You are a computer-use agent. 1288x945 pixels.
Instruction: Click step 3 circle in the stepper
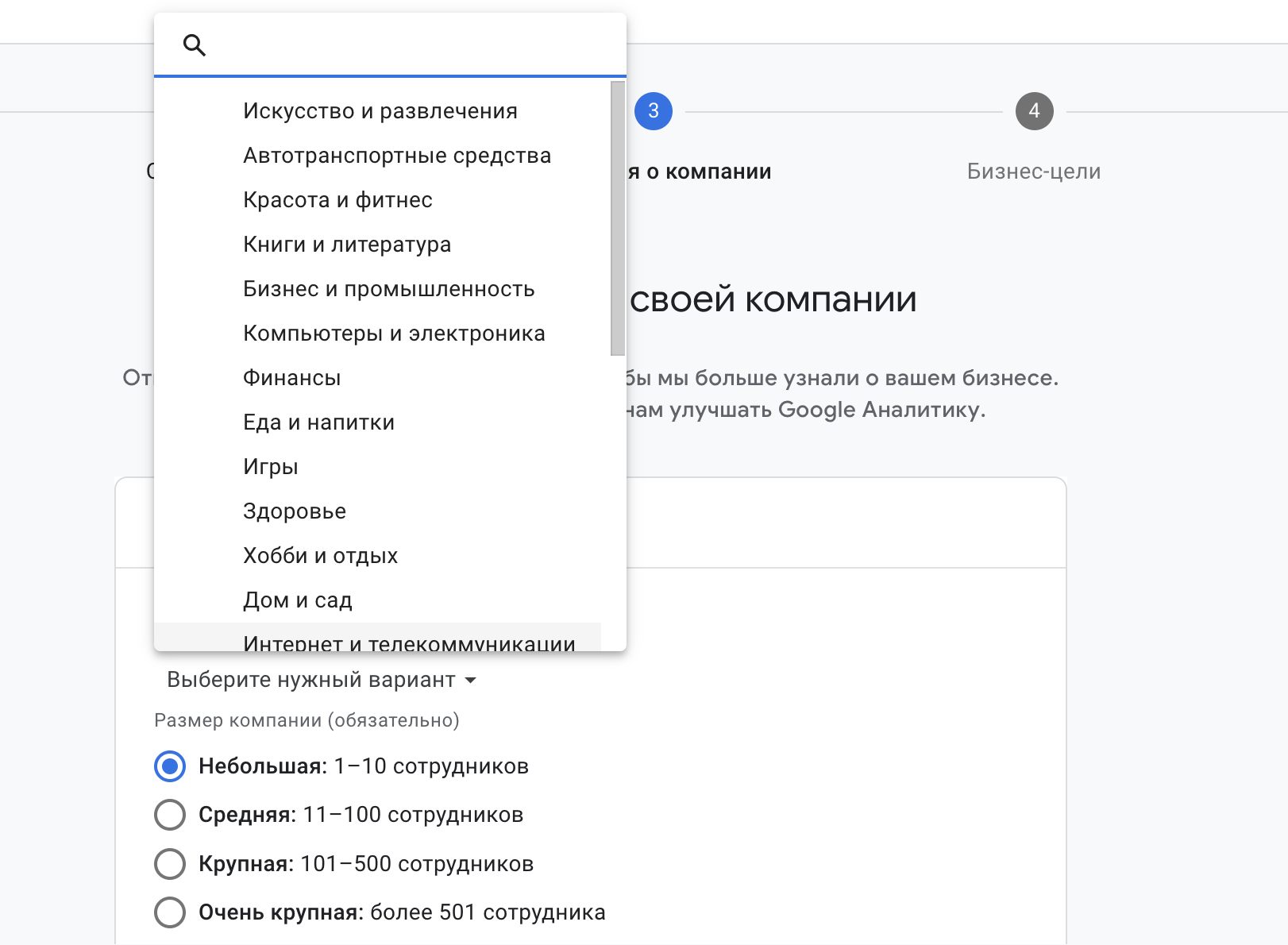pos(653,111)
